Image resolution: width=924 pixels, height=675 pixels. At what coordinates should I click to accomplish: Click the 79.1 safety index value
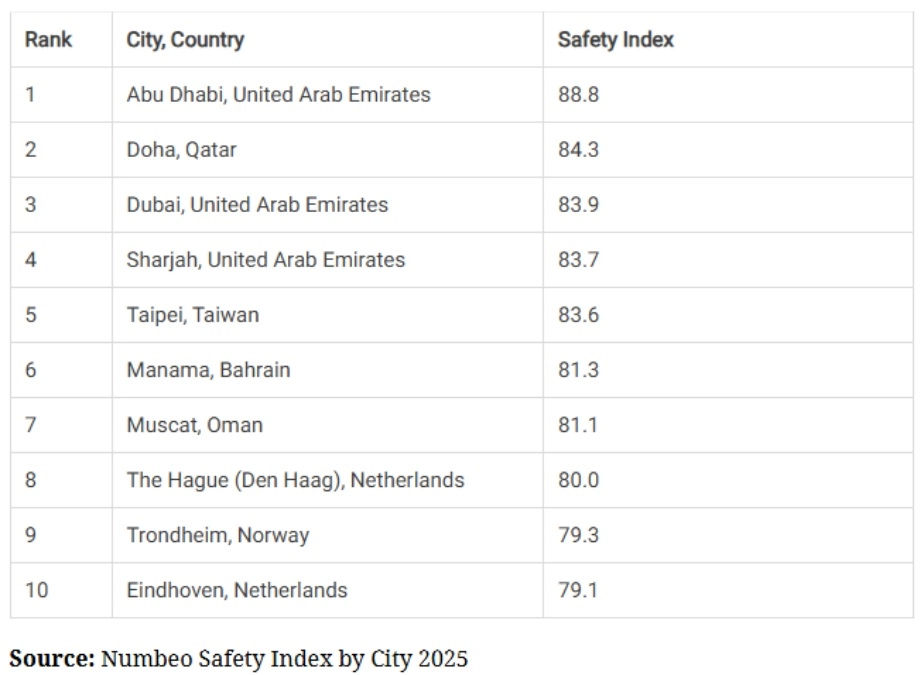(x=578, y=591)
